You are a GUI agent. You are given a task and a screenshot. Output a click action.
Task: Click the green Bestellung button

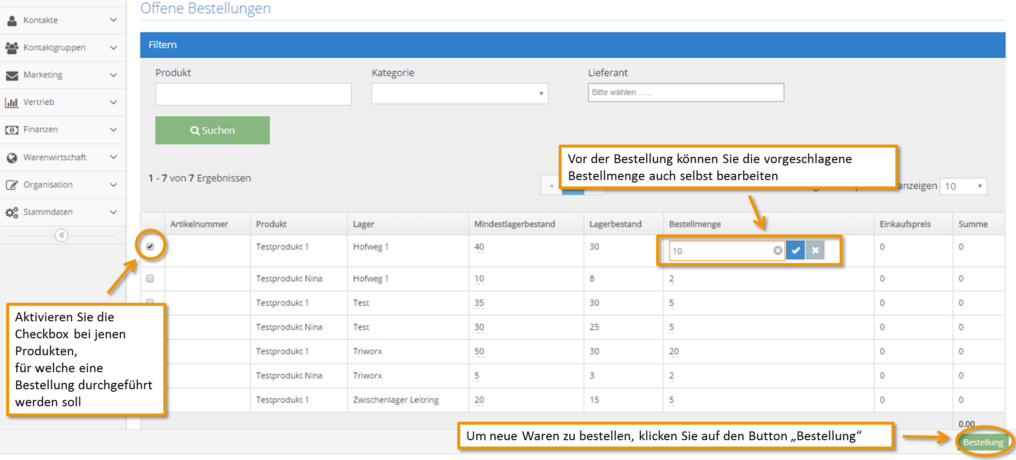[984, 443]
